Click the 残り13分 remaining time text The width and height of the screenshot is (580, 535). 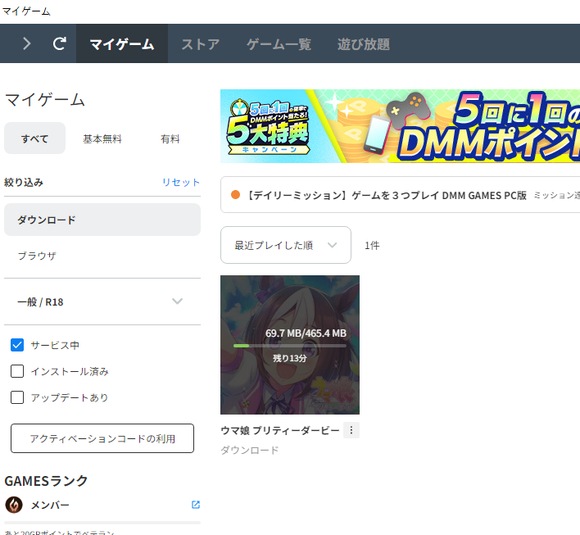tap(290, 358)
